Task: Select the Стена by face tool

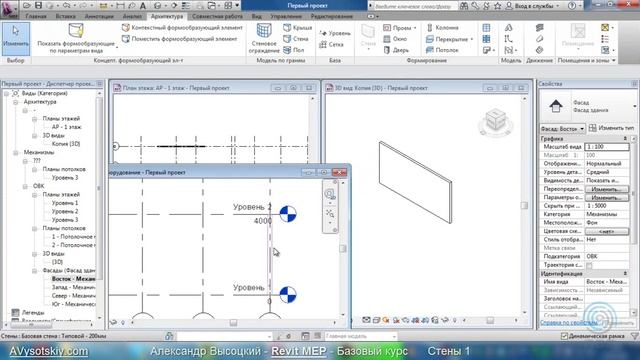Action: (296, 39)
